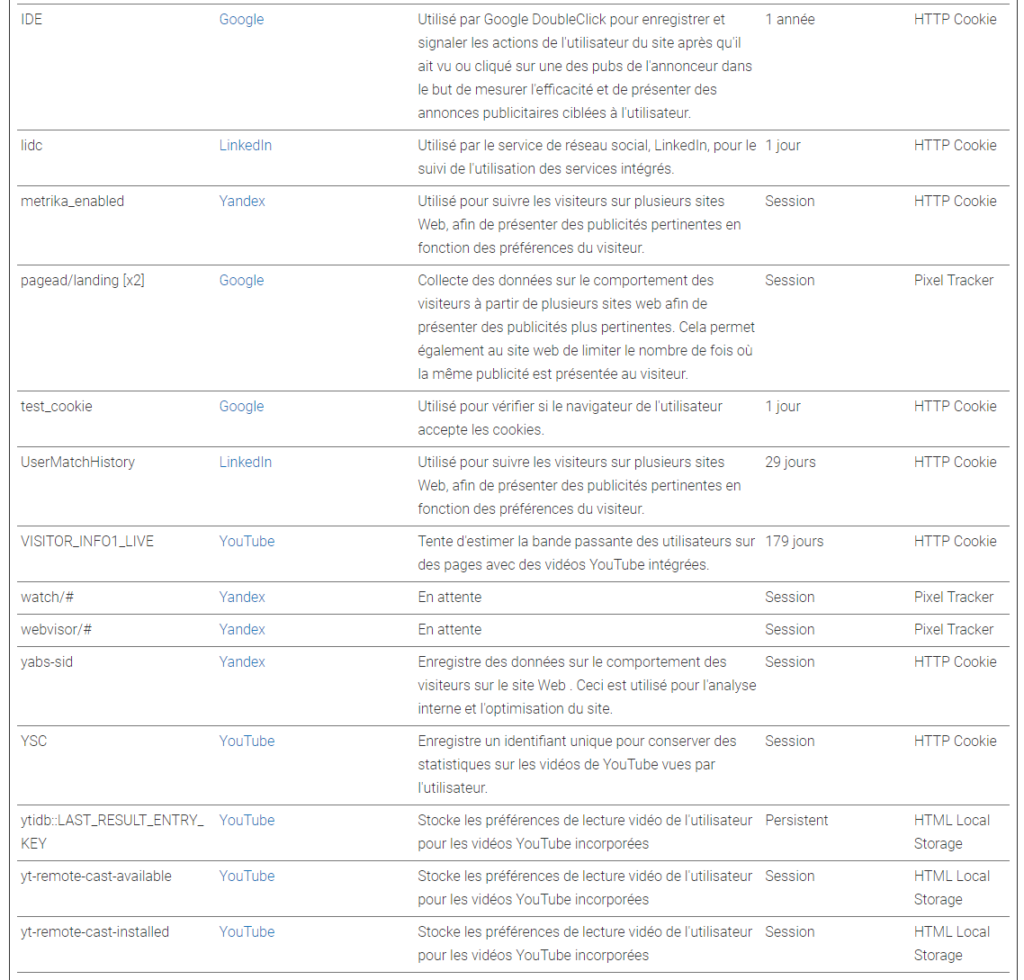Select the cookie name 'test_cookie'

[x=56, y=407]
